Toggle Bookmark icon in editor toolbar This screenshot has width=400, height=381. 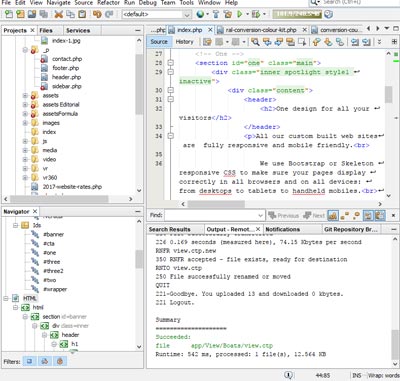click(x=340, y=42)
